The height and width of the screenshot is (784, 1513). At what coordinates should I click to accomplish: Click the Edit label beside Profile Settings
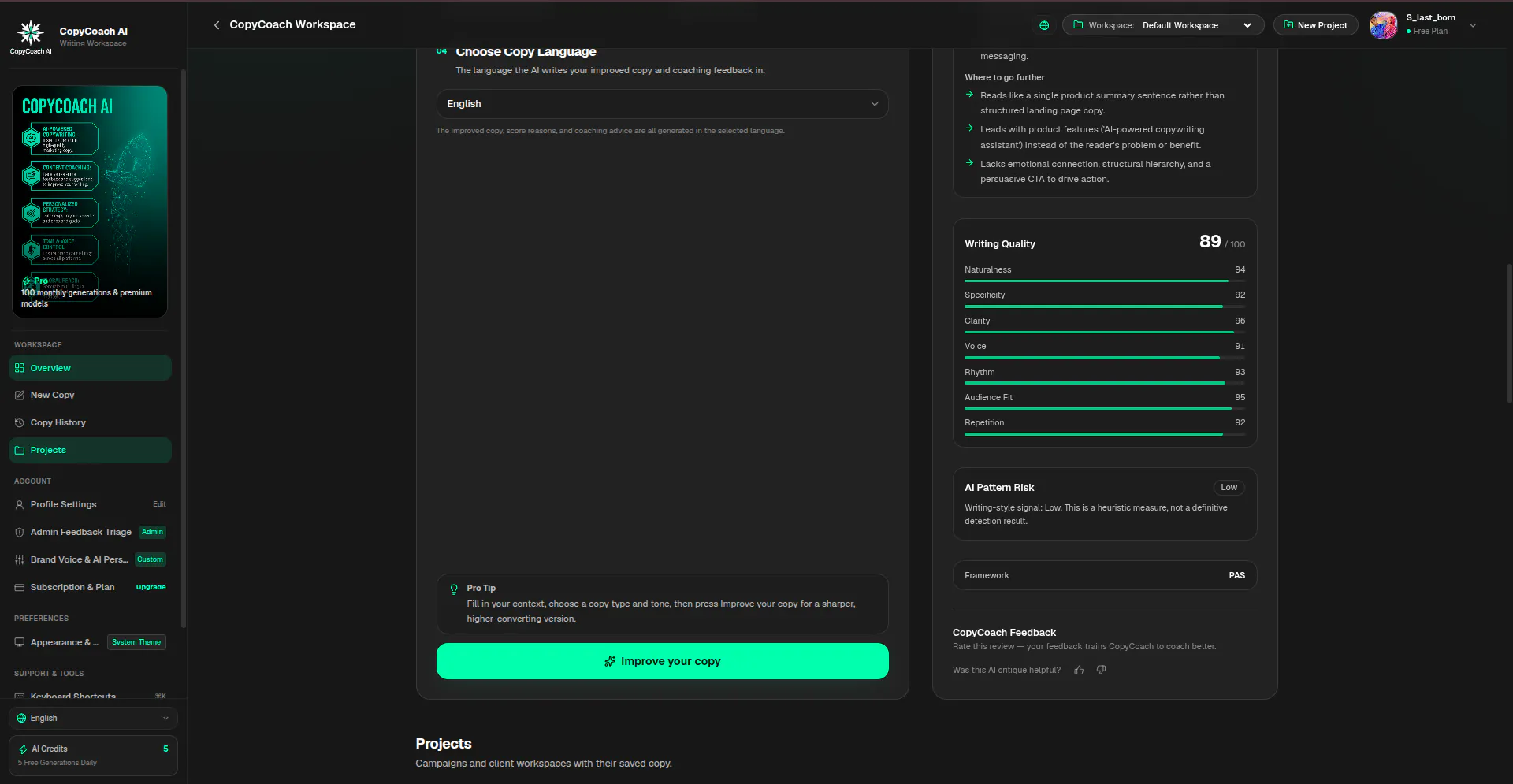coord(159,505)
